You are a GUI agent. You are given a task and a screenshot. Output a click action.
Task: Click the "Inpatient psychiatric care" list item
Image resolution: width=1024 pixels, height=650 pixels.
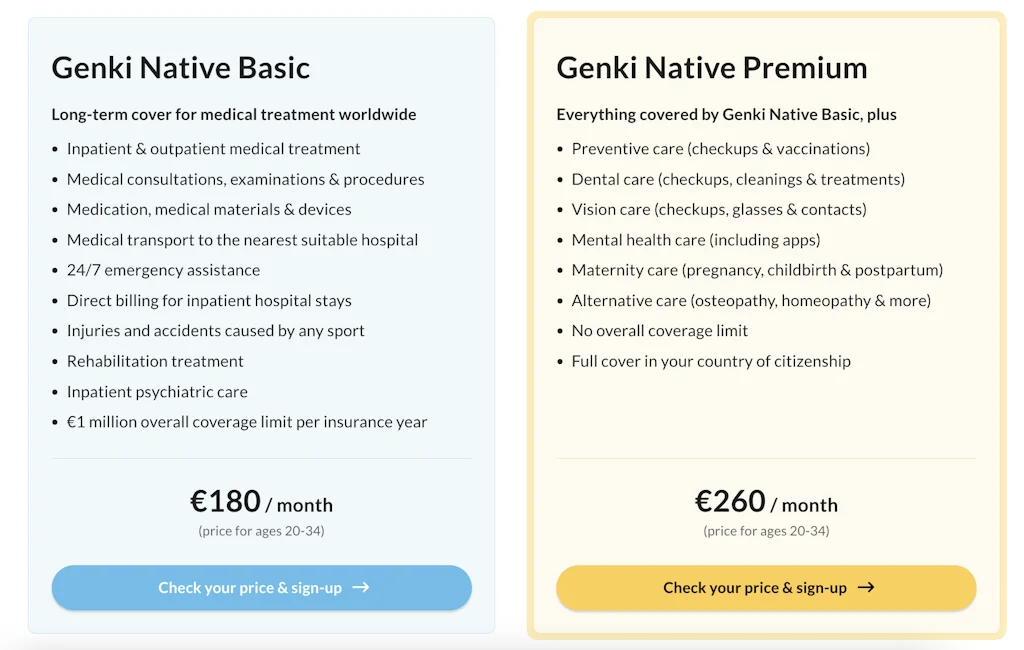(x=157, y=392)
